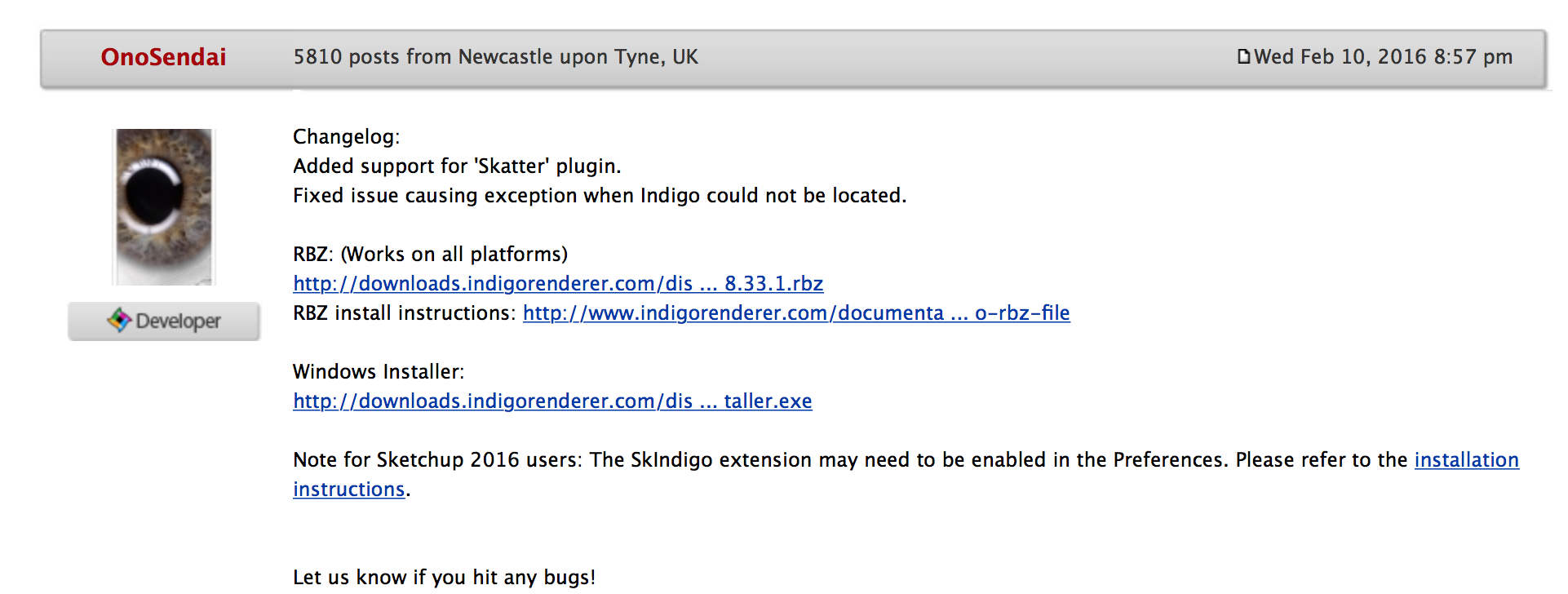Click the 'Wed Feb 10, 2016 8:57 pm' timestamp
Image resolution: width=1568 pixels, height=594 pixels.
click(1383, 56)
